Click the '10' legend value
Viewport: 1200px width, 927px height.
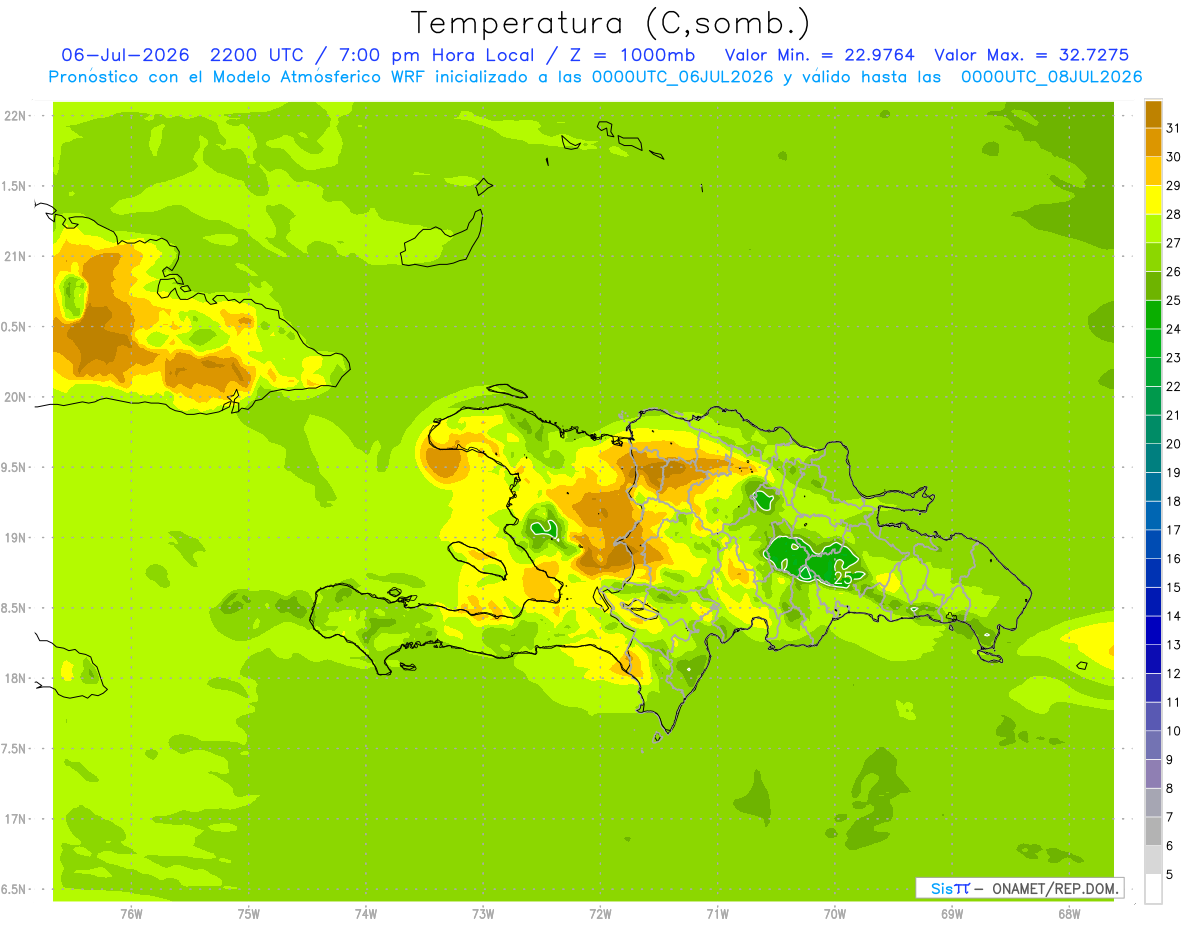pos(1174,731)
